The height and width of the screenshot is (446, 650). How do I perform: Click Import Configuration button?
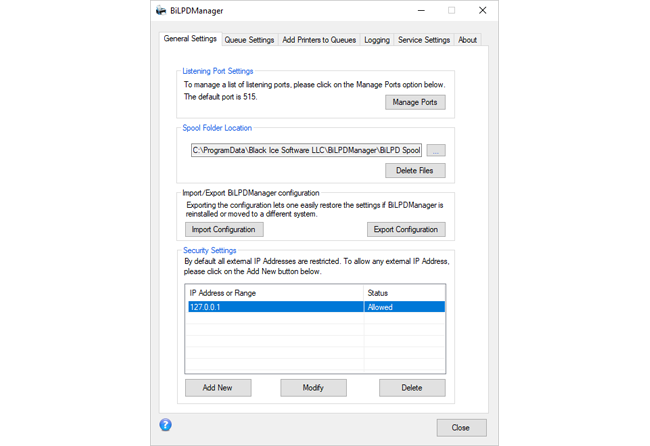tap(224, 229)
